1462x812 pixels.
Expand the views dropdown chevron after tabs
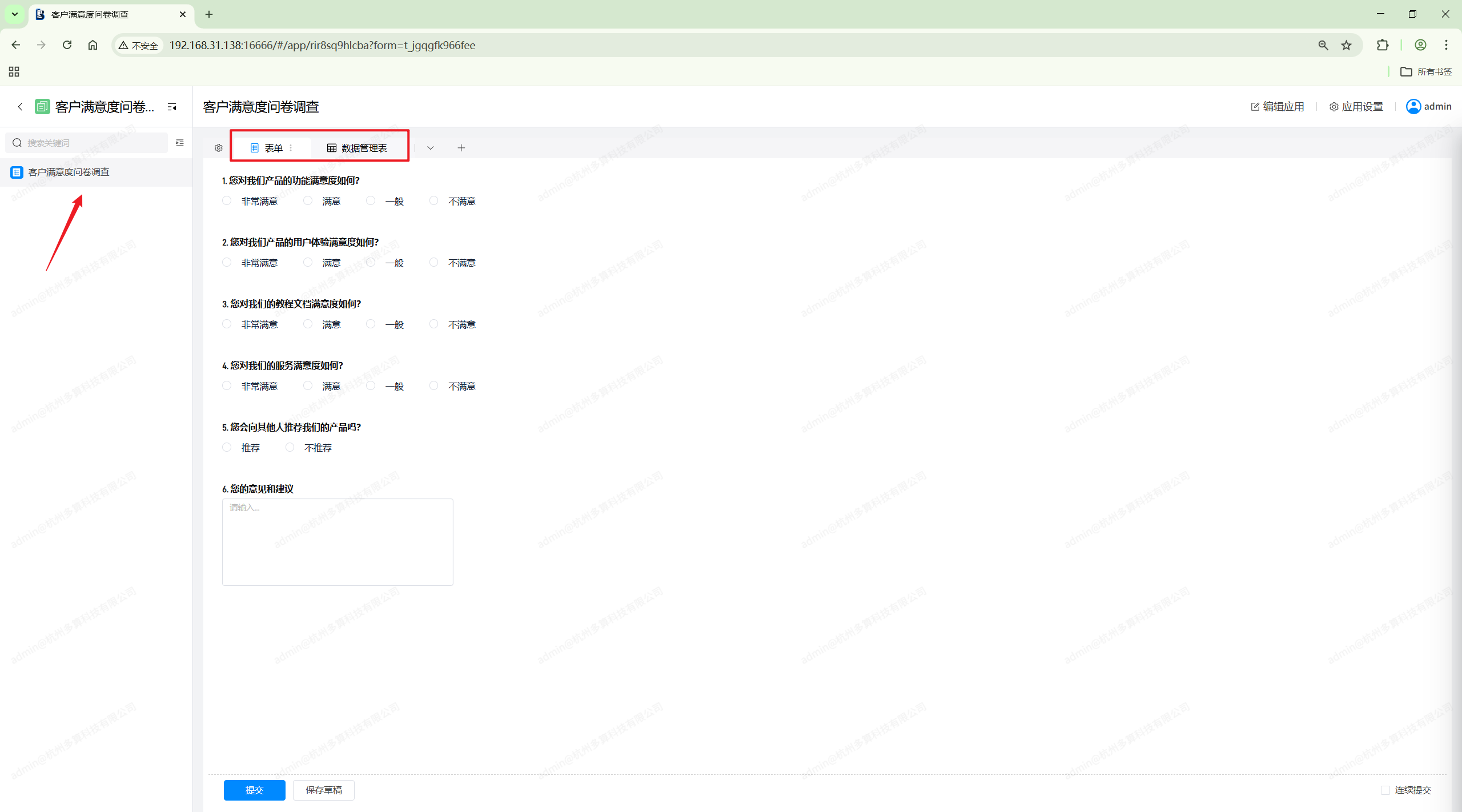pos(431,148)
